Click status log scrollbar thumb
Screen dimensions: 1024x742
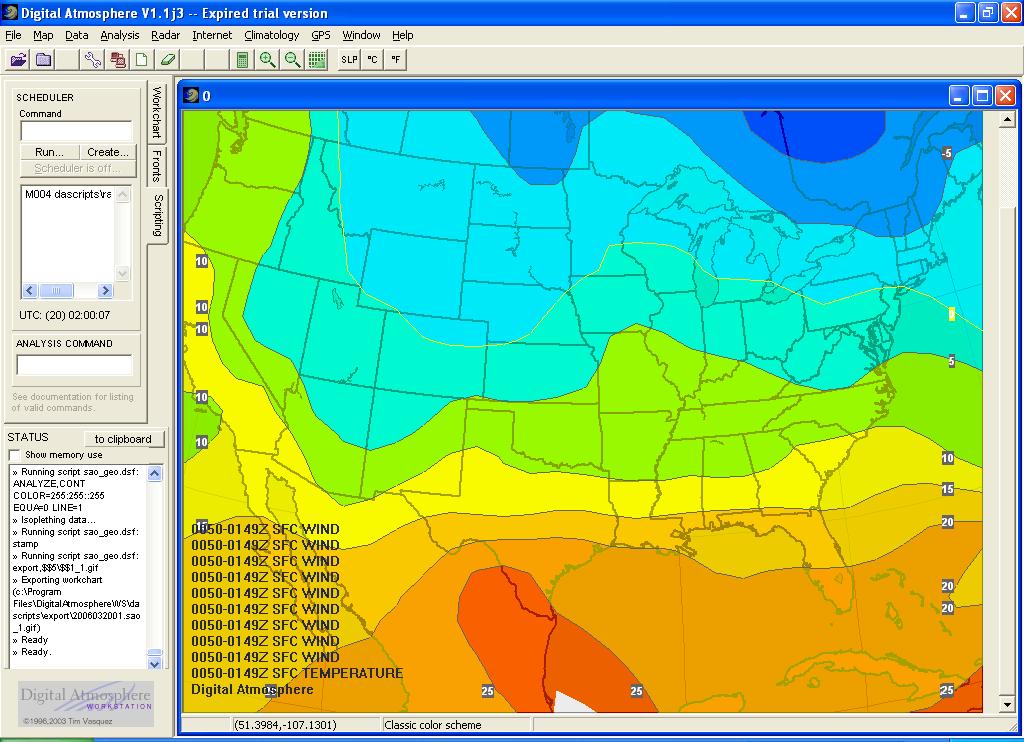click(x=155, y=653)
